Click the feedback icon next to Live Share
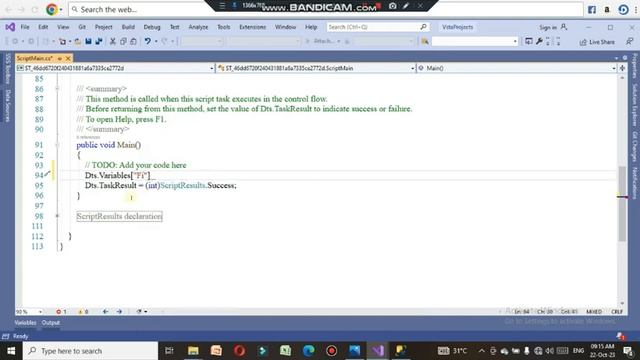The width and height of the screenshot is (640, 360). click(629, 41)
